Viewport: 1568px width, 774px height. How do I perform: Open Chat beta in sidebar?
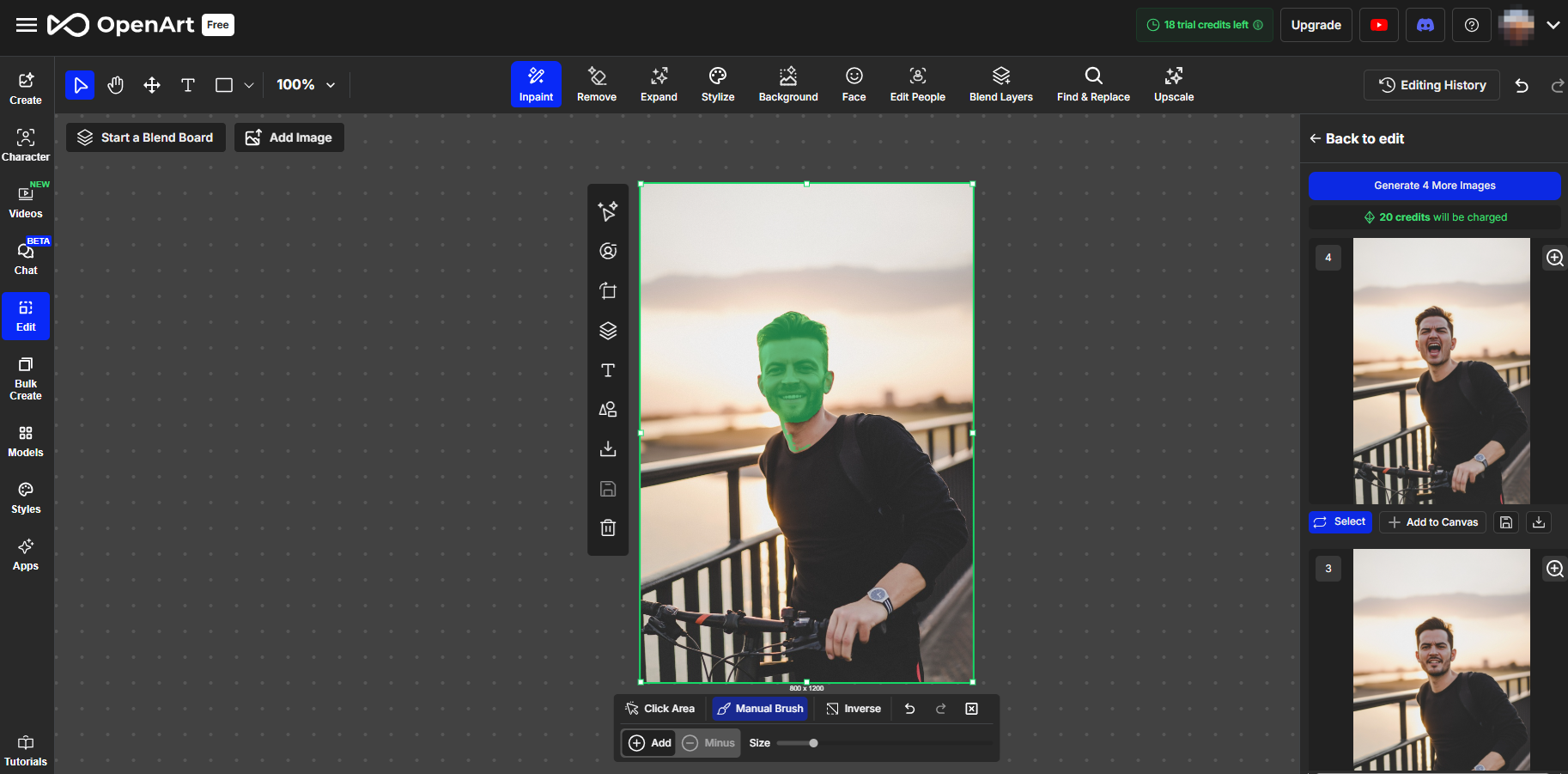(x=26, y=259)
